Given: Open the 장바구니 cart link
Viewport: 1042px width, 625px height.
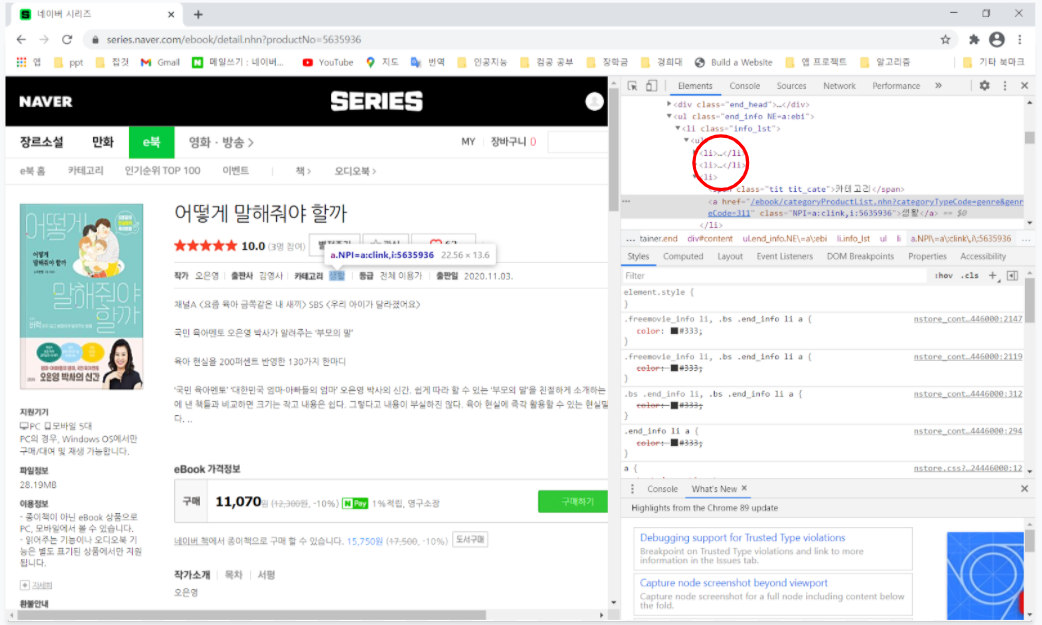Looking at the screenshot, I should coord(513,142).
